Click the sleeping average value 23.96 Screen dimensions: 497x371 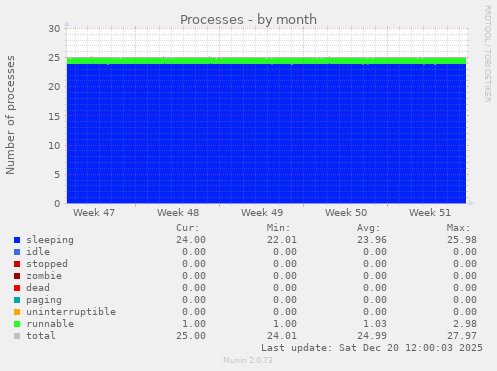tap(372, 240)
